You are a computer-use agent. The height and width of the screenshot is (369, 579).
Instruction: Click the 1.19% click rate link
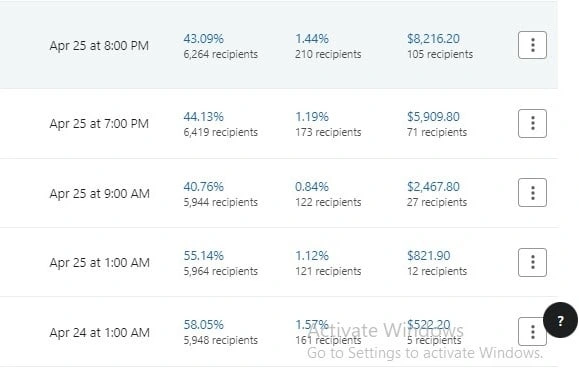[x=312, y=117]
